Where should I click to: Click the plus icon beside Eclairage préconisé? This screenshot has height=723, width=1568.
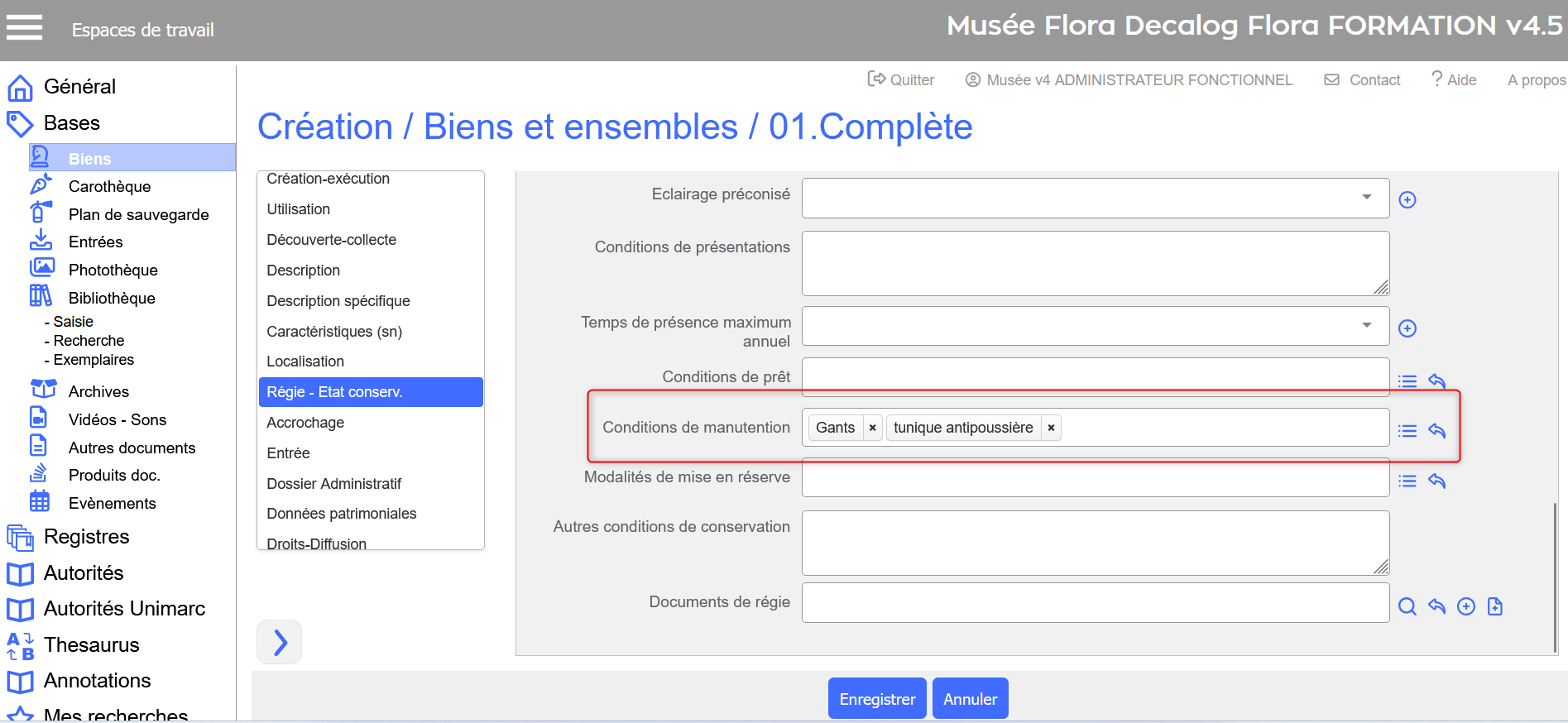pos(1407,200)
